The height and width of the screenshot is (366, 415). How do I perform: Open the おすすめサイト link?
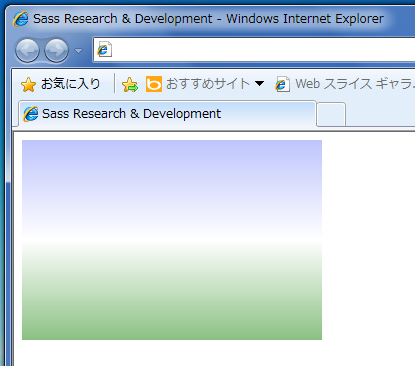point(208,84)
